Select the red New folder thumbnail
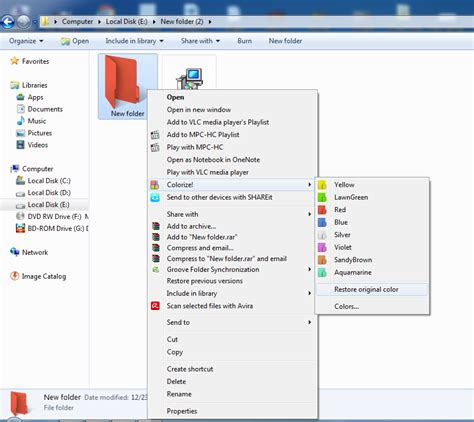 128,86
